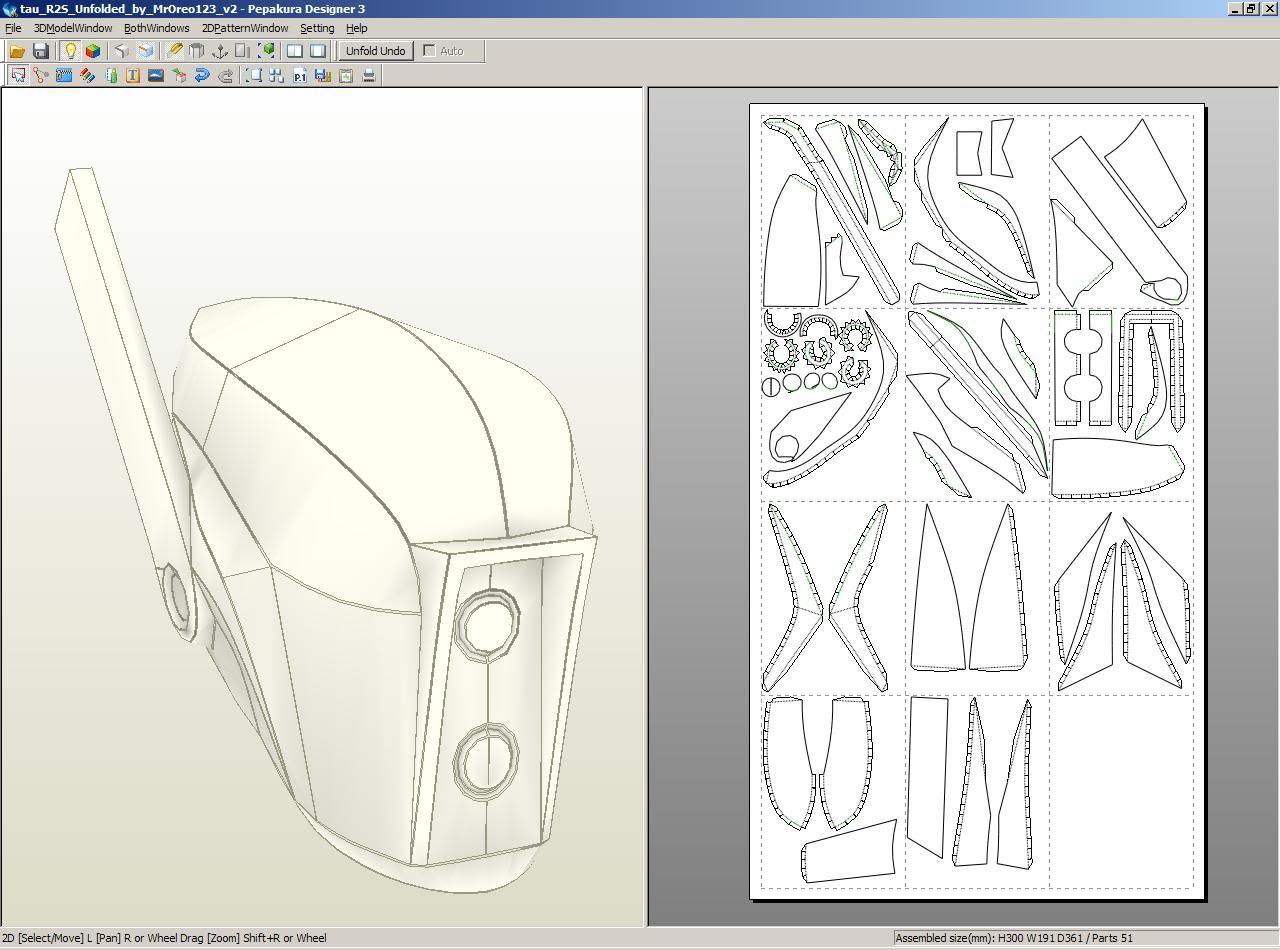Screen dimensions: 1280x950
Task: Open the BothWindows menu
Action: point(156,28)
